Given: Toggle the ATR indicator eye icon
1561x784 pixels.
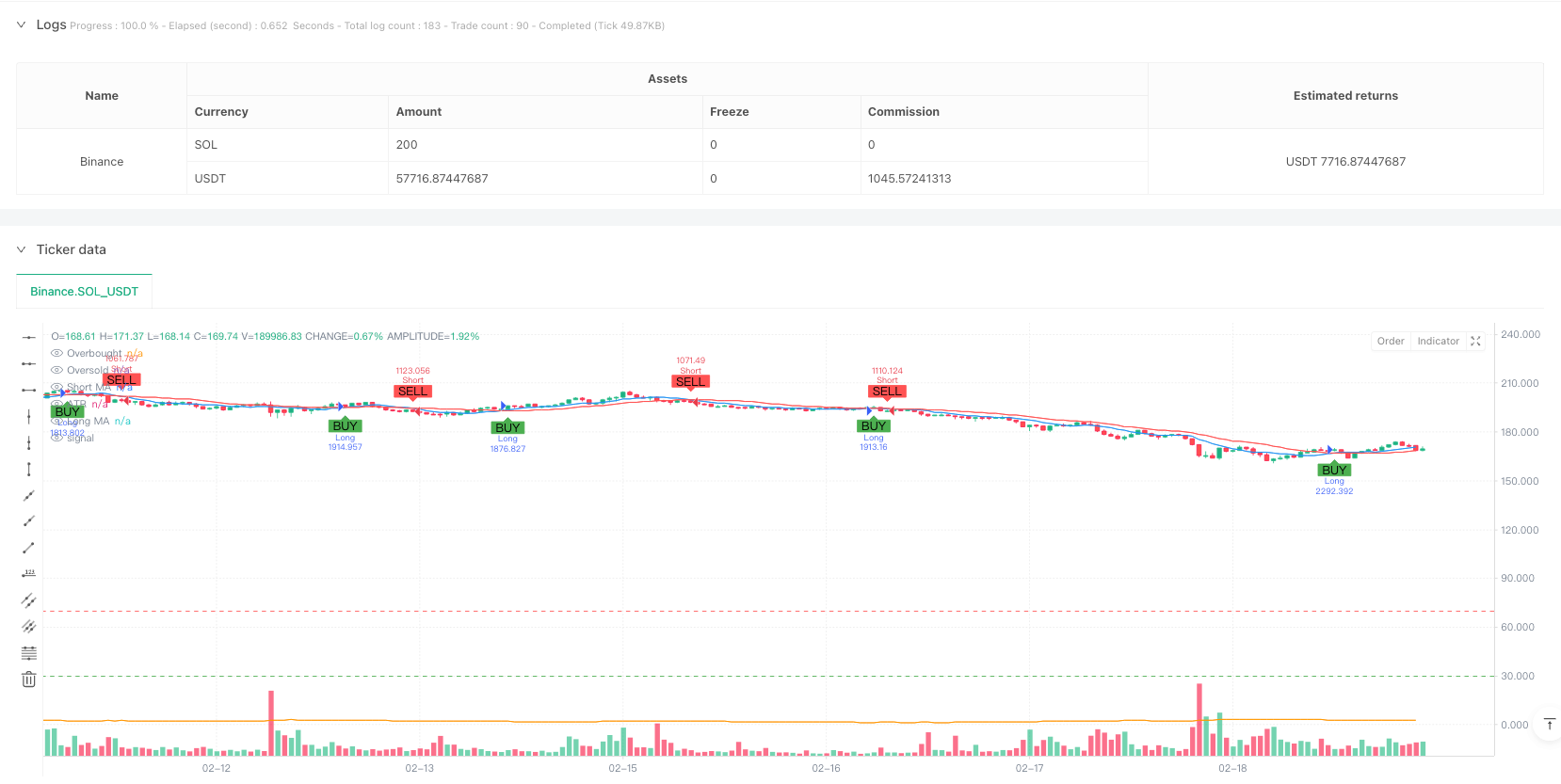Looking at the screenshot, I should point(56,405).
